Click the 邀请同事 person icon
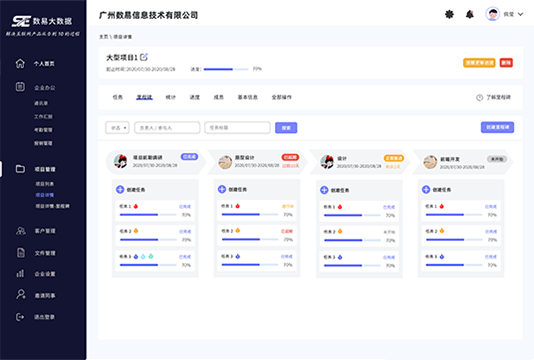534x360 pixels. (x=21, y=294)
